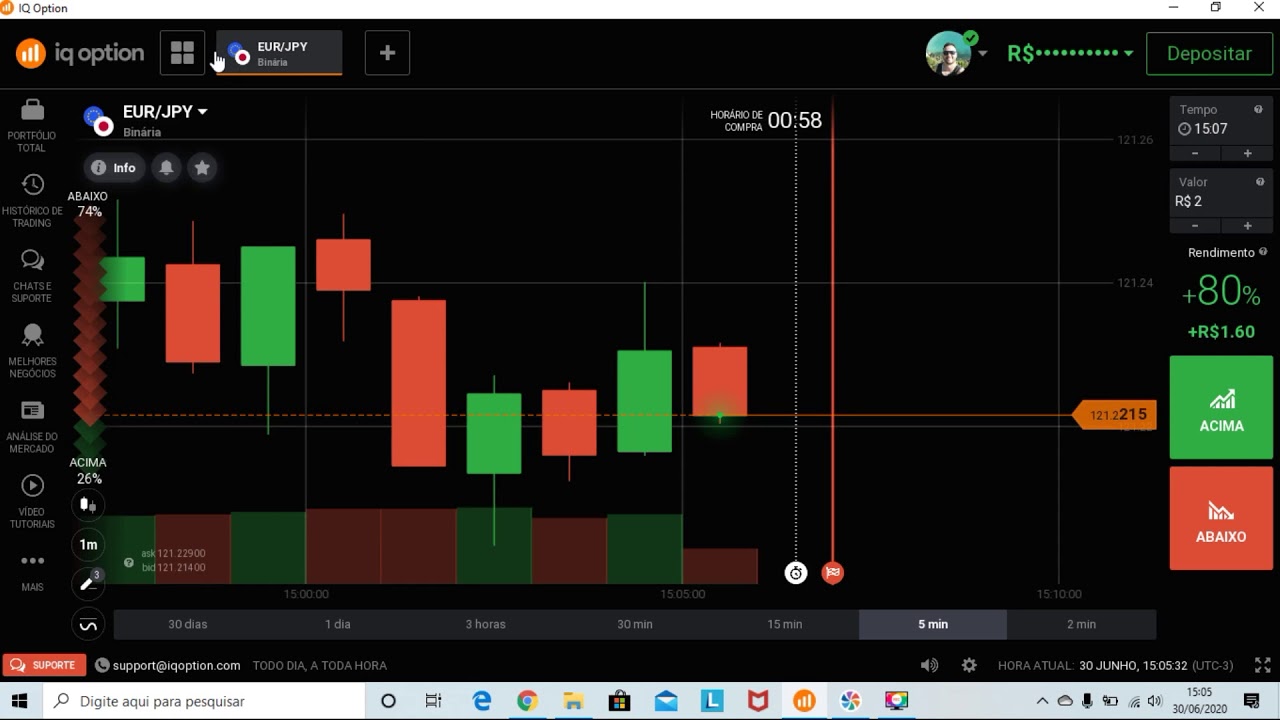Select the 2 min time range
Screen dimensions: 1280x720
coord(1081,624)
